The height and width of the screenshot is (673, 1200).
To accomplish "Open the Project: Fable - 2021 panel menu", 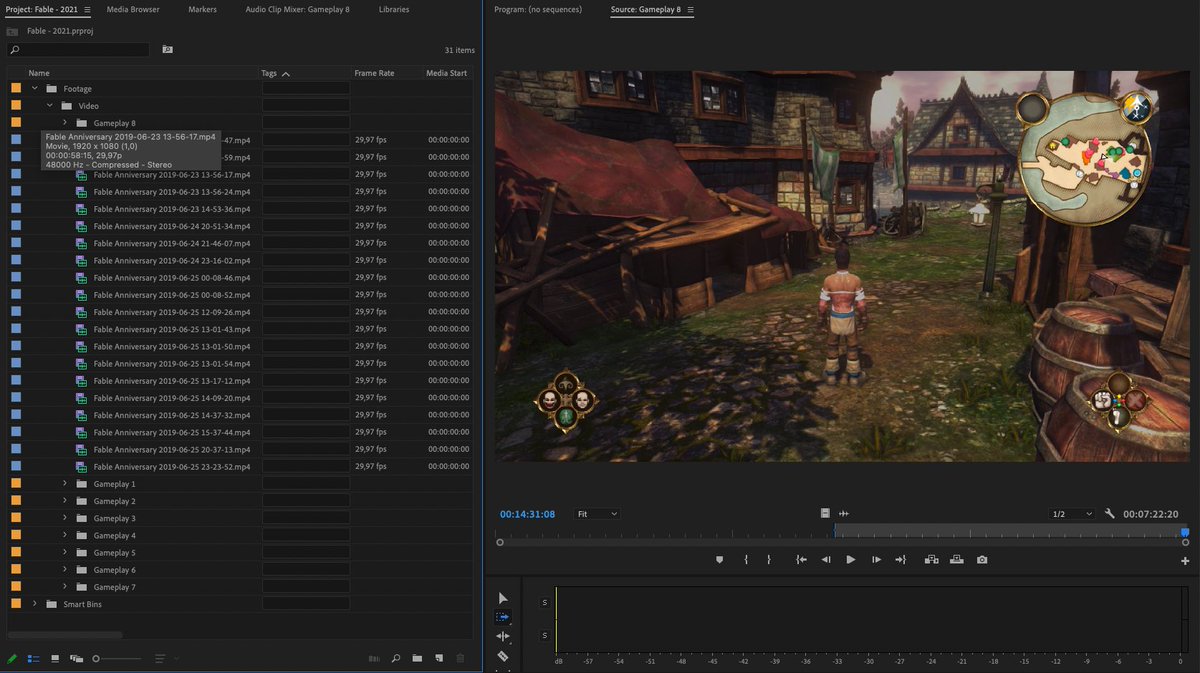I will (x=86, y=10).
